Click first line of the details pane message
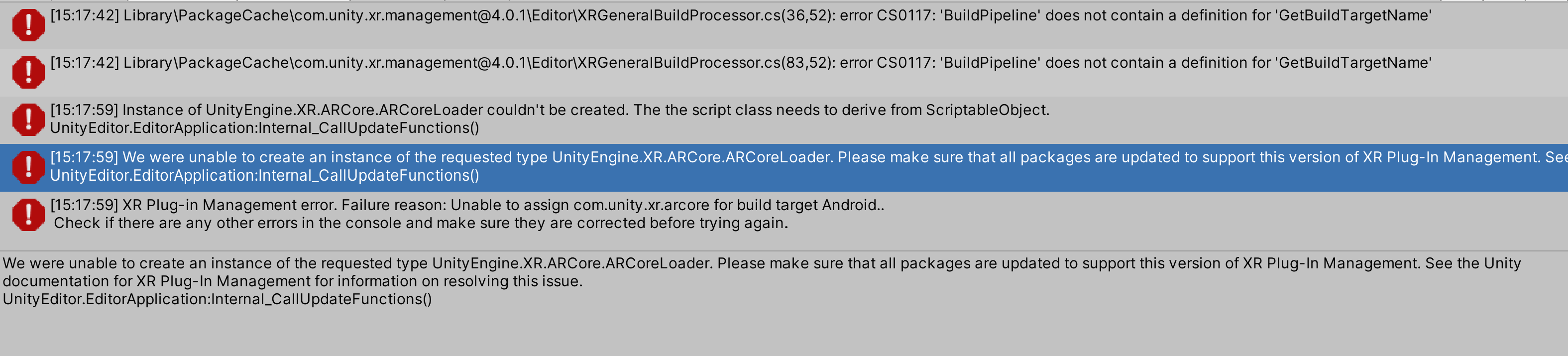Screen dimensions: 1568x356 [761, 263]
